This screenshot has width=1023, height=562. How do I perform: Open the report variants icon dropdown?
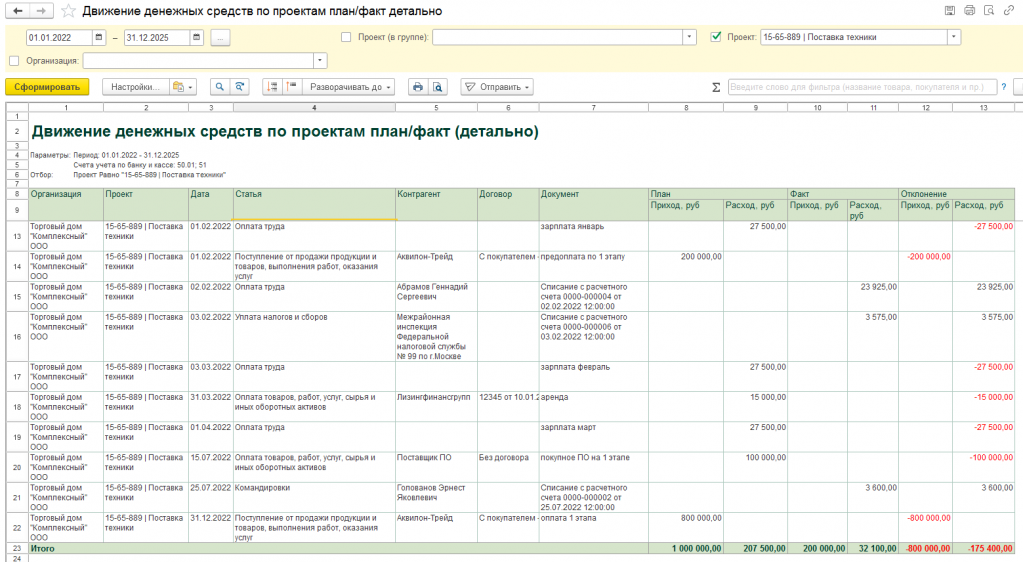pos(182,87)
